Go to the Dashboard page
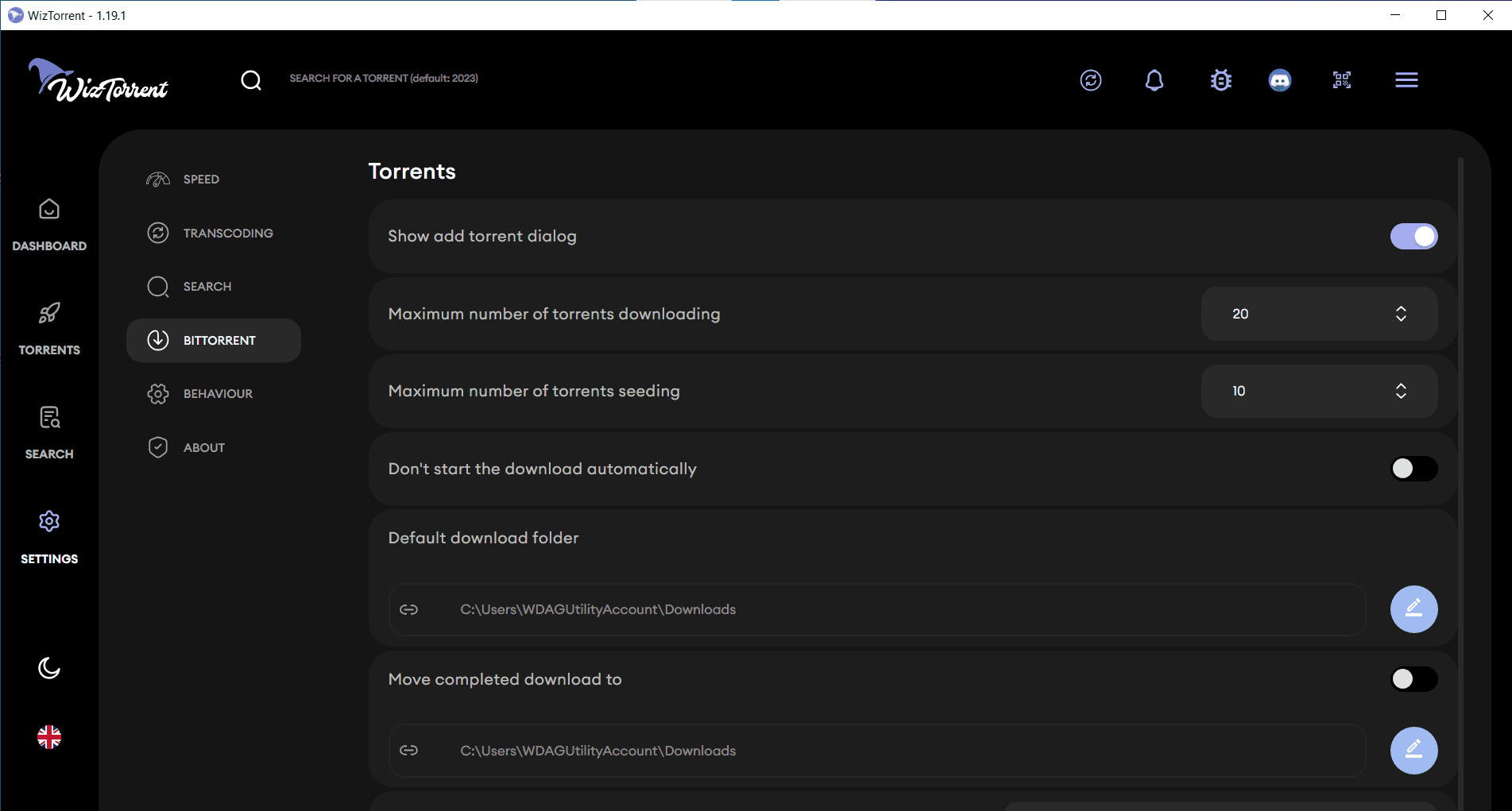This screenshot has width=1512, height=811. 49,225
